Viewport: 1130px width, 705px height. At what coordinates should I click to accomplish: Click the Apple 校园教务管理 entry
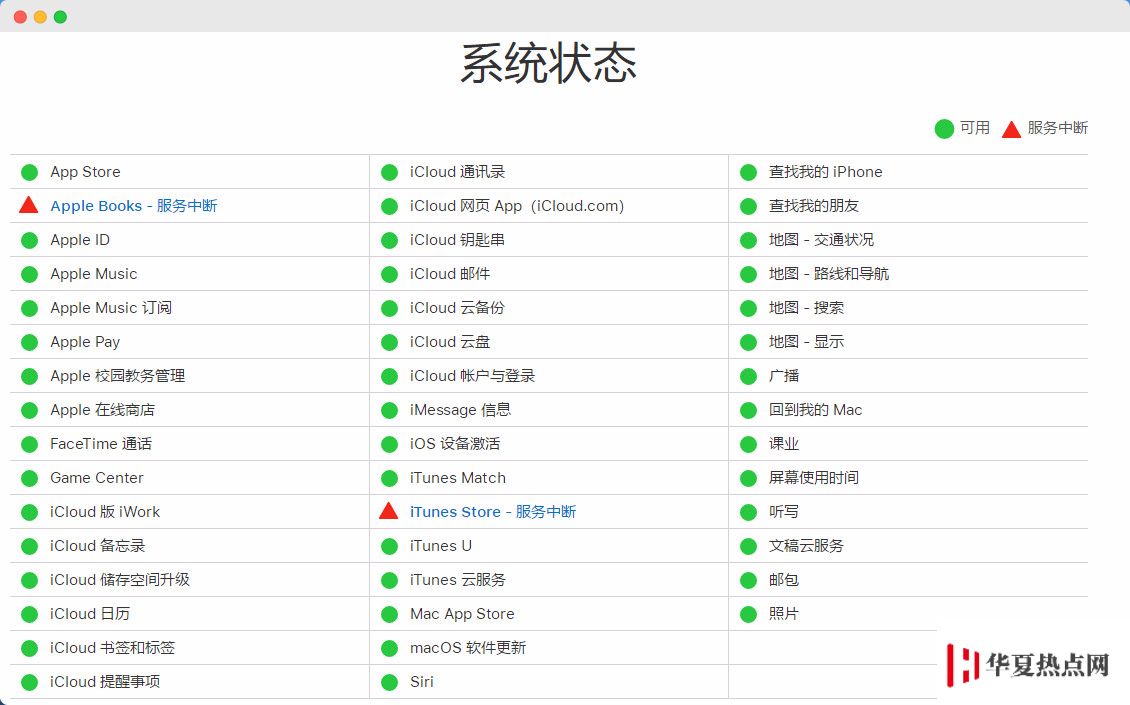point(117,376)
